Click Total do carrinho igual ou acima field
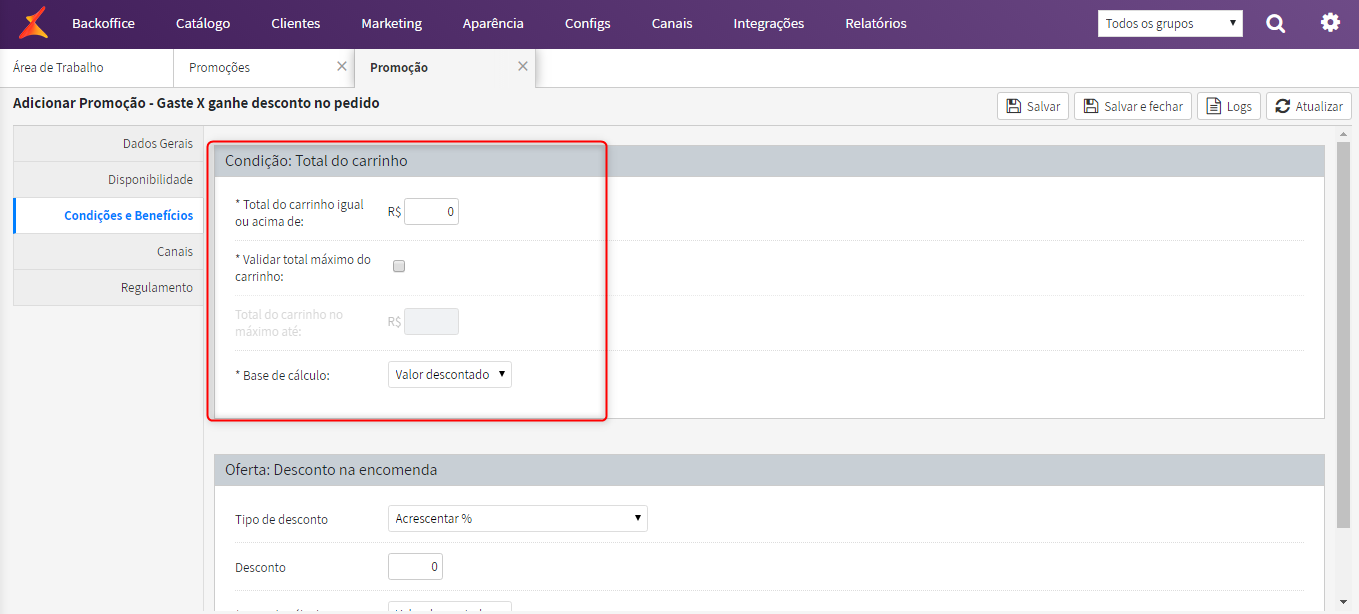Image resolution: width=1359 pixels, height=614 pixels. pos(431,211)
